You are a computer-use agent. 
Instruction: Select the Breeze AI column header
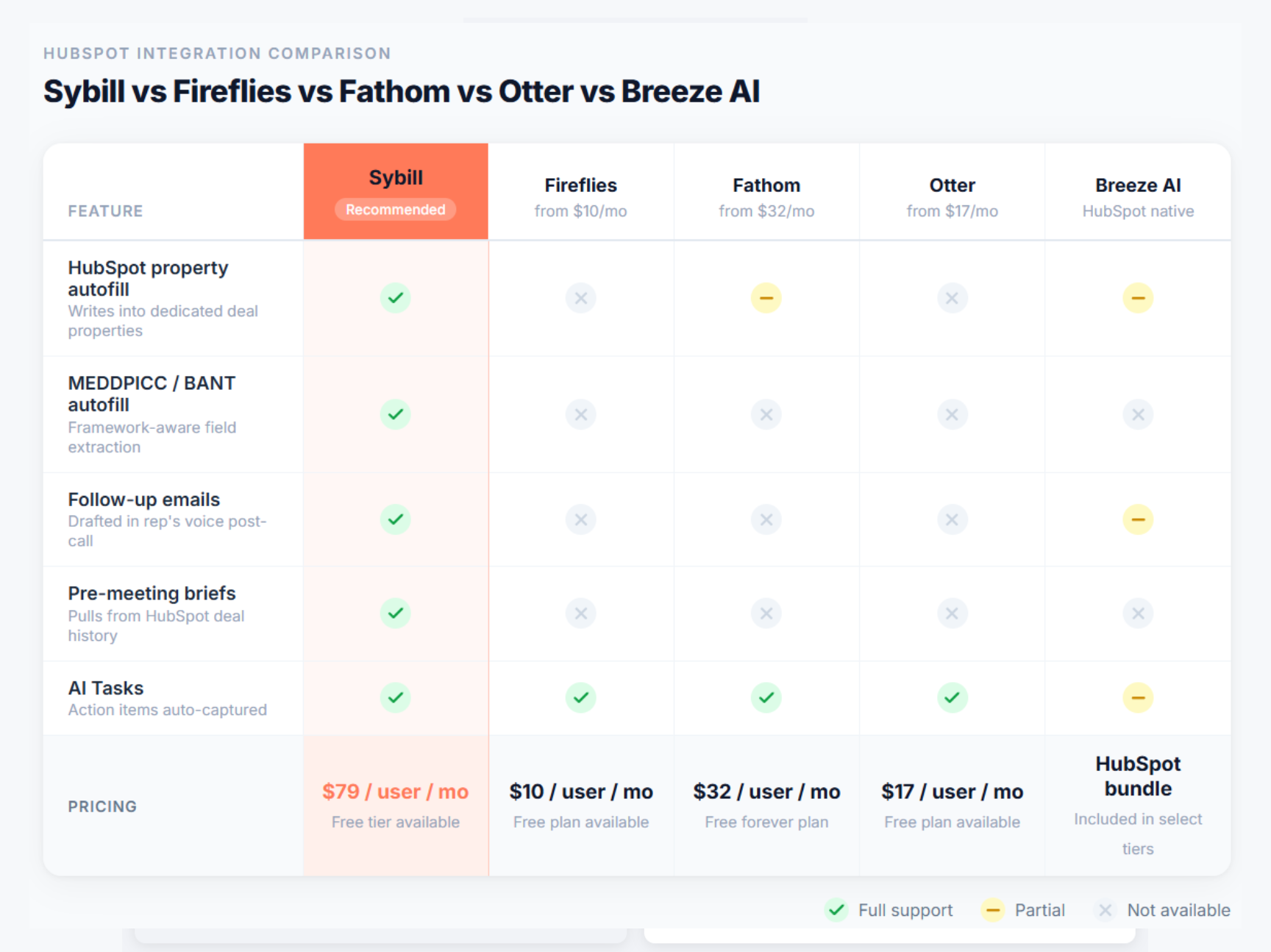1138,191
